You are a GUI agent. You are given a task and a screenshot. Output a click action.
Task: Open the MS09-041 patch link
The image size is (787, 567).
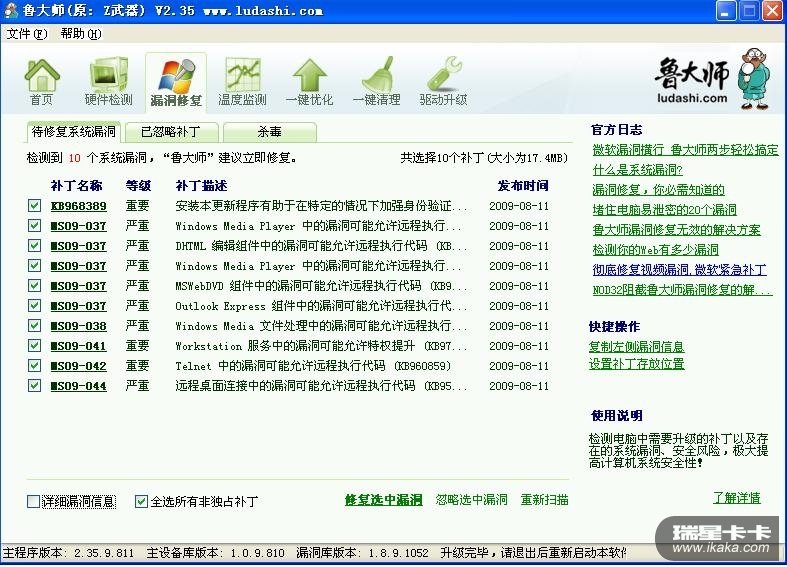tap(79, 346)
